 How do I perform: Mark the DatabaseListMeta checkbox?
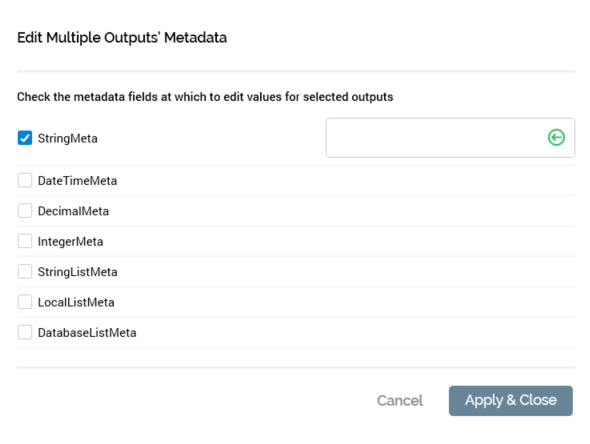point(25,332)
